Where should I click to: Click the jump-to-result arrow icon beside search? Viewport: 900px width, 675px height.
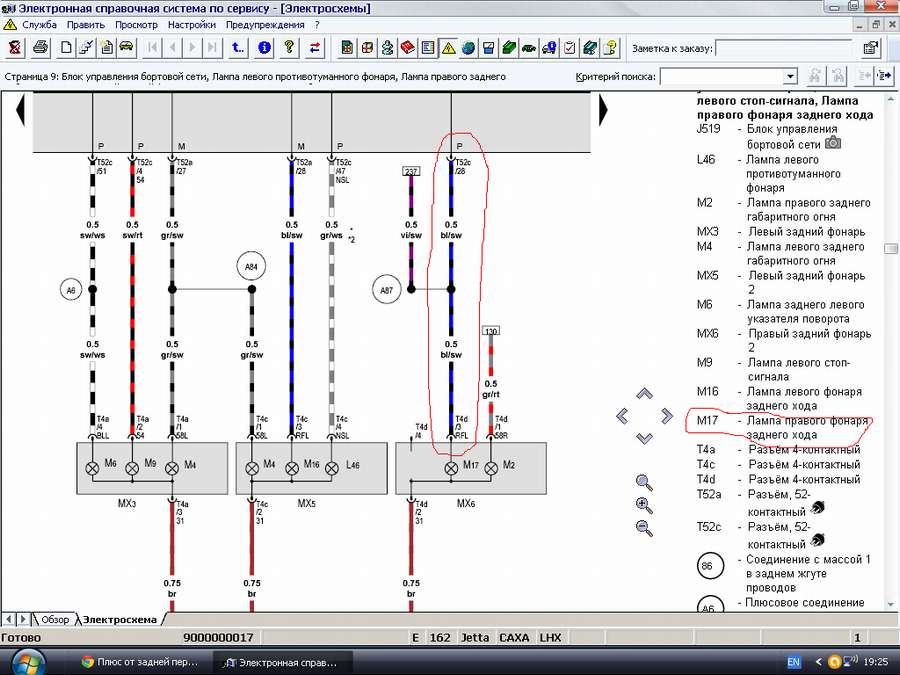(x=885, y=76)
